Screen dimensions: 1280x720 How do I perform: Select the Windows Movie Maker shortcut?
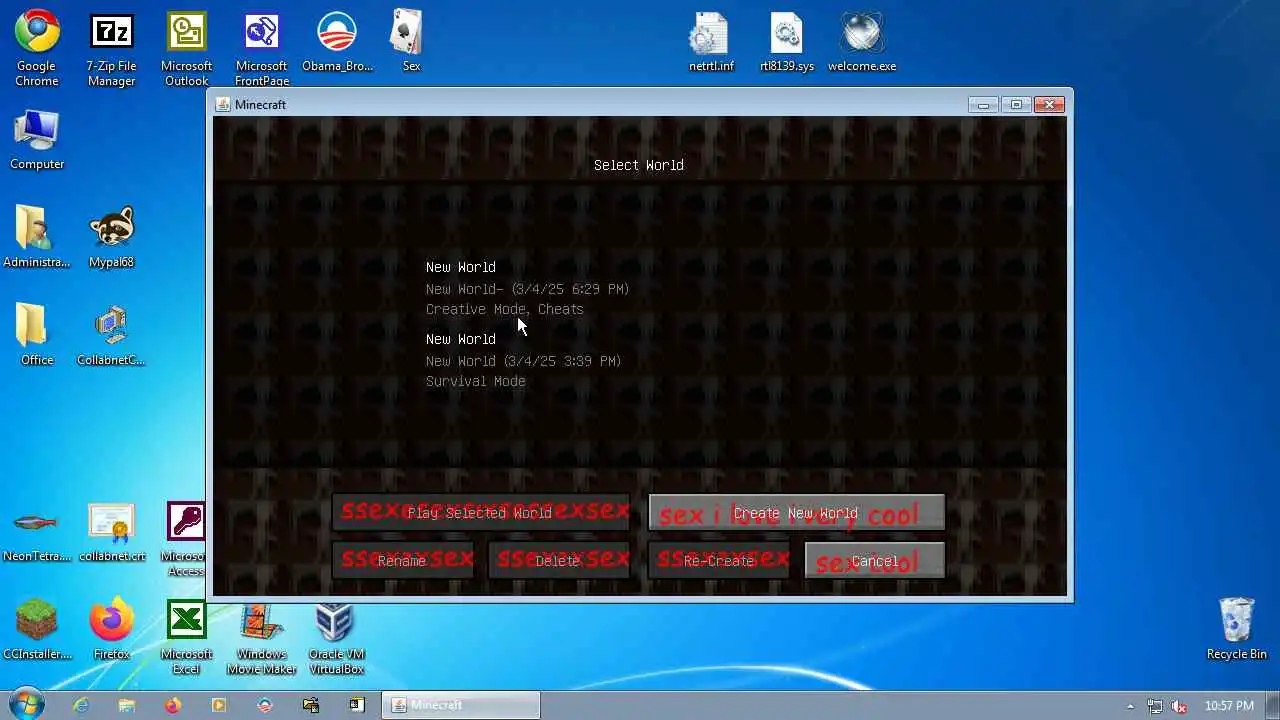point(262,637)
